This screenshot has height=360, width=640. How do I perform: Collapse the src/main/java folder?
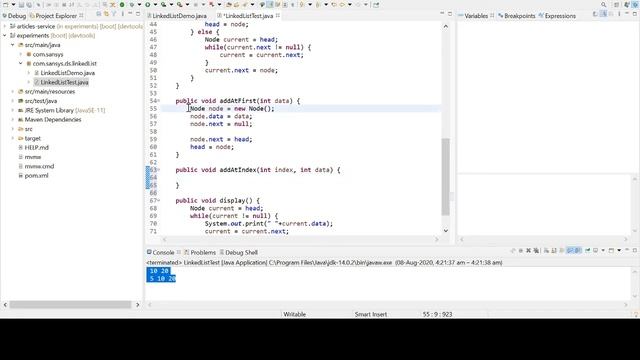[13, 45]
